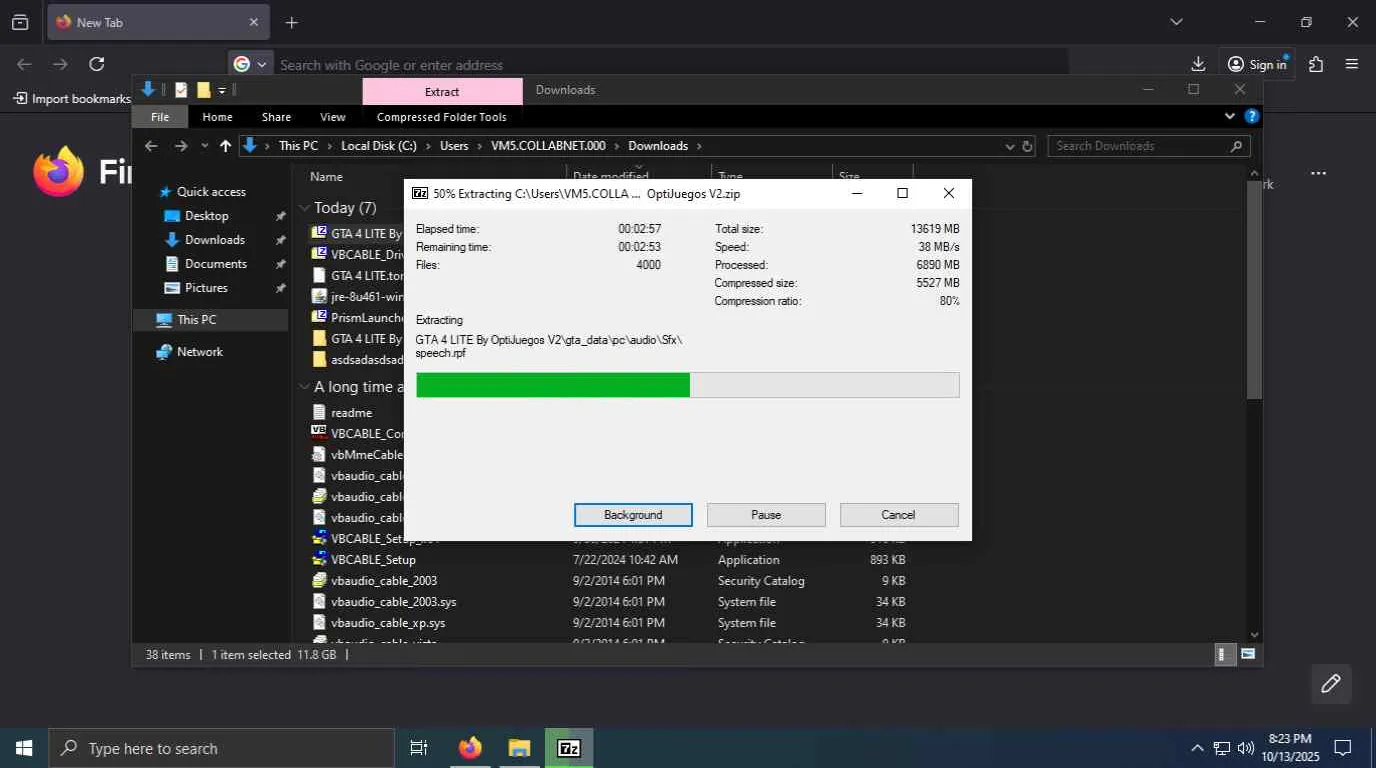Click the Properties icon in Explorer's quick access toolbar
The width and height of the screenshot is (1376, 768).
click(181, 90)
